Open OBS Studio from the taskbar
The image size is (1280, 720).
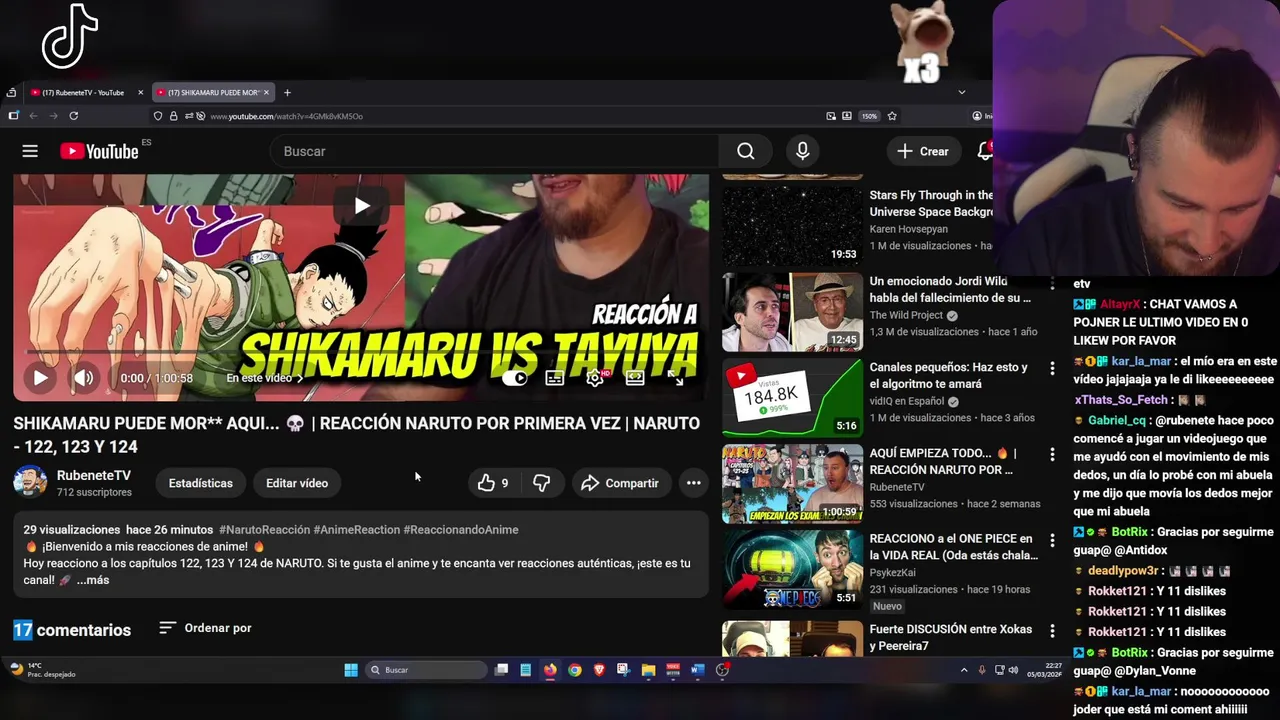[722, 670]
